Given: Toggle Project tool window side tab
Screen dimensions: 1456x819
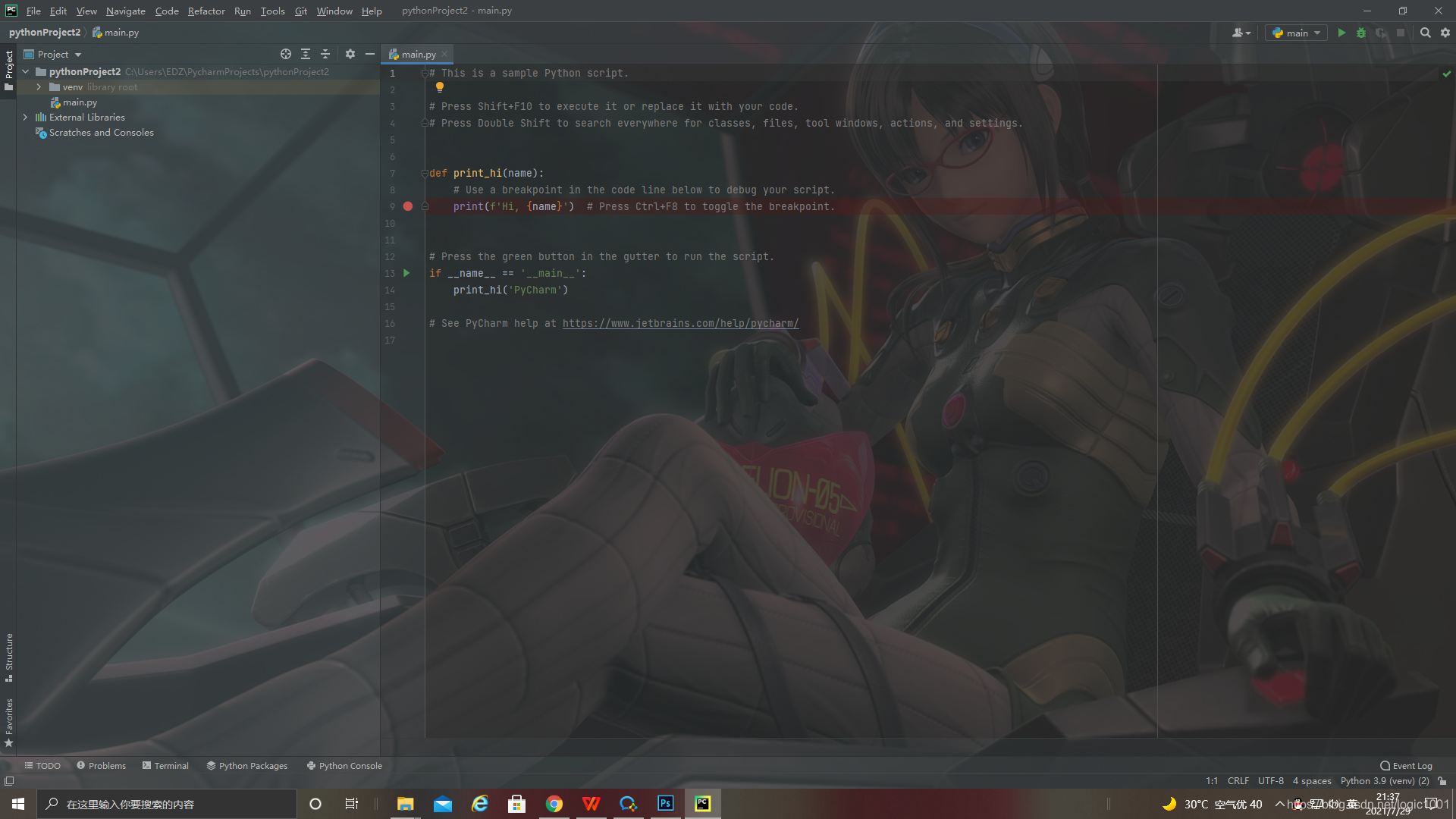Looking at the screenshot, I should click(x=8, y=71).
